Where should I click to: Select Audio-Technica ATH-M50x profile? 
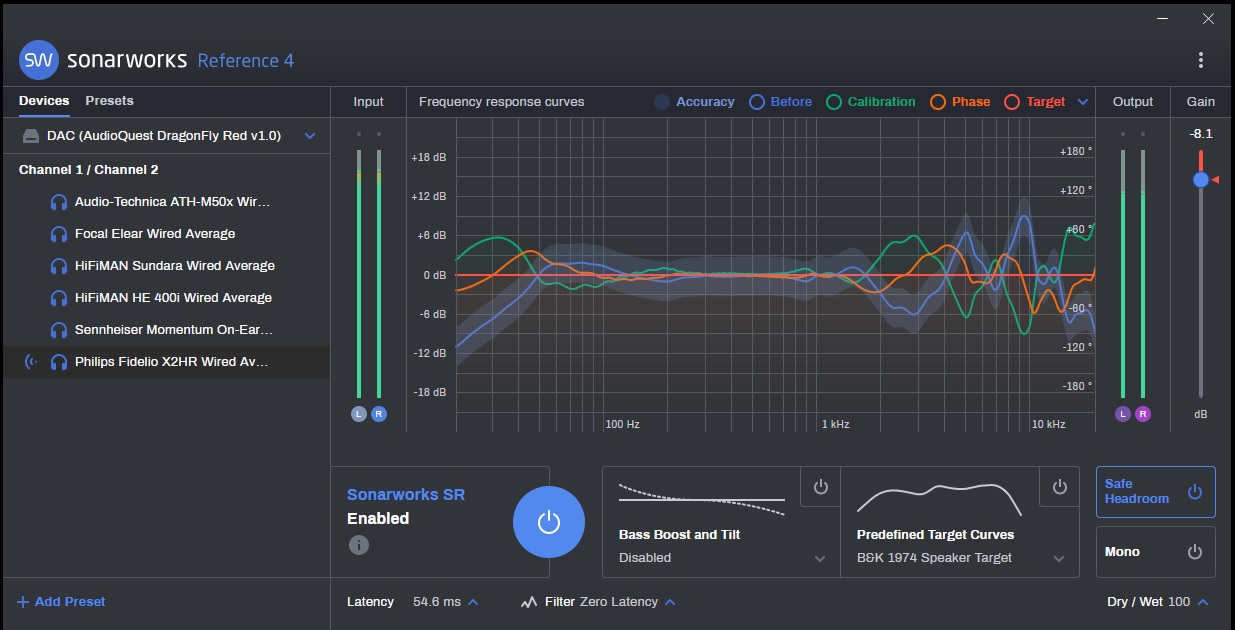165,202
